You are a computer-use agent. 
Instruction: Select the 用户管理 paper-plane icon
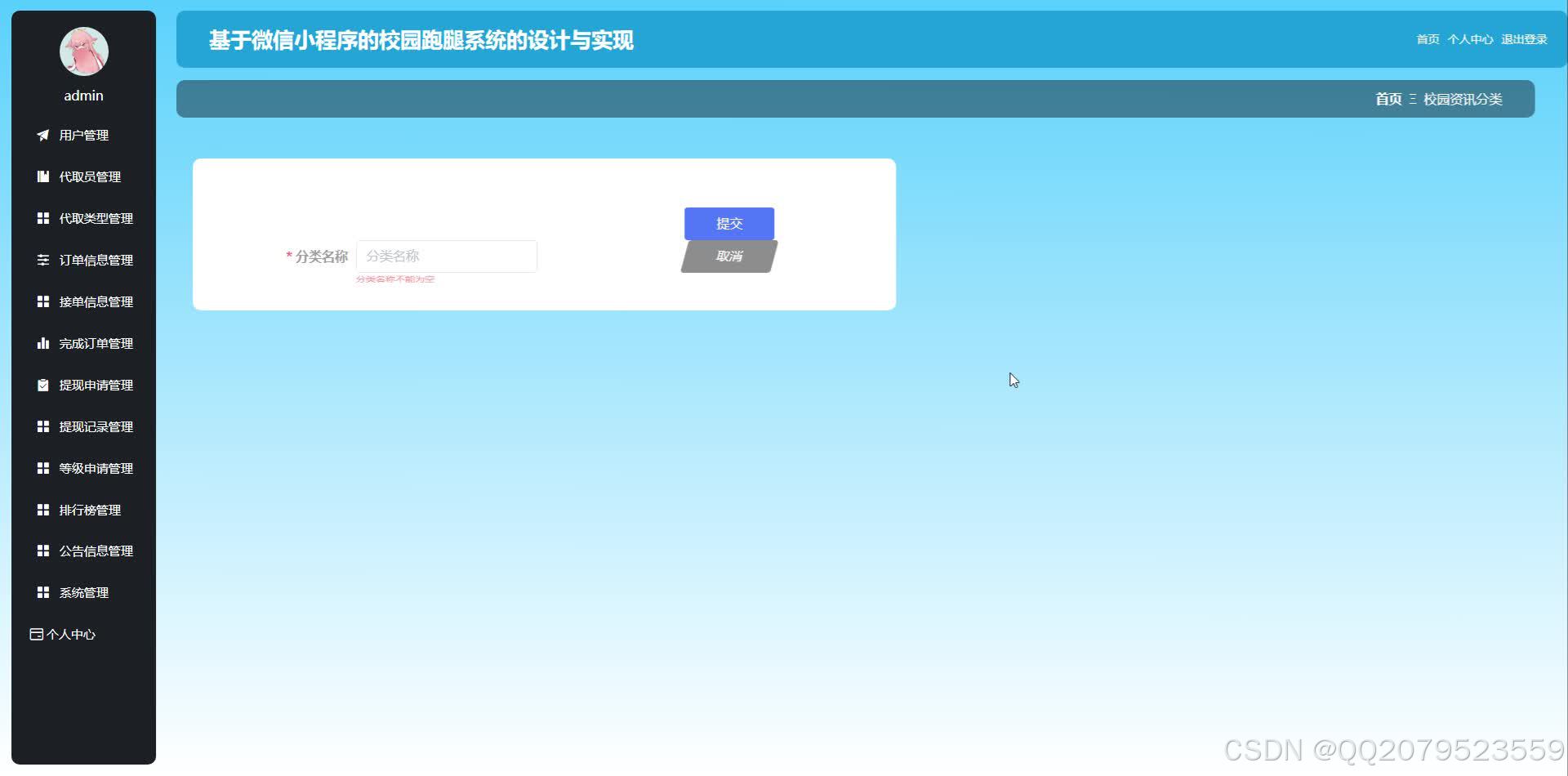43,136
